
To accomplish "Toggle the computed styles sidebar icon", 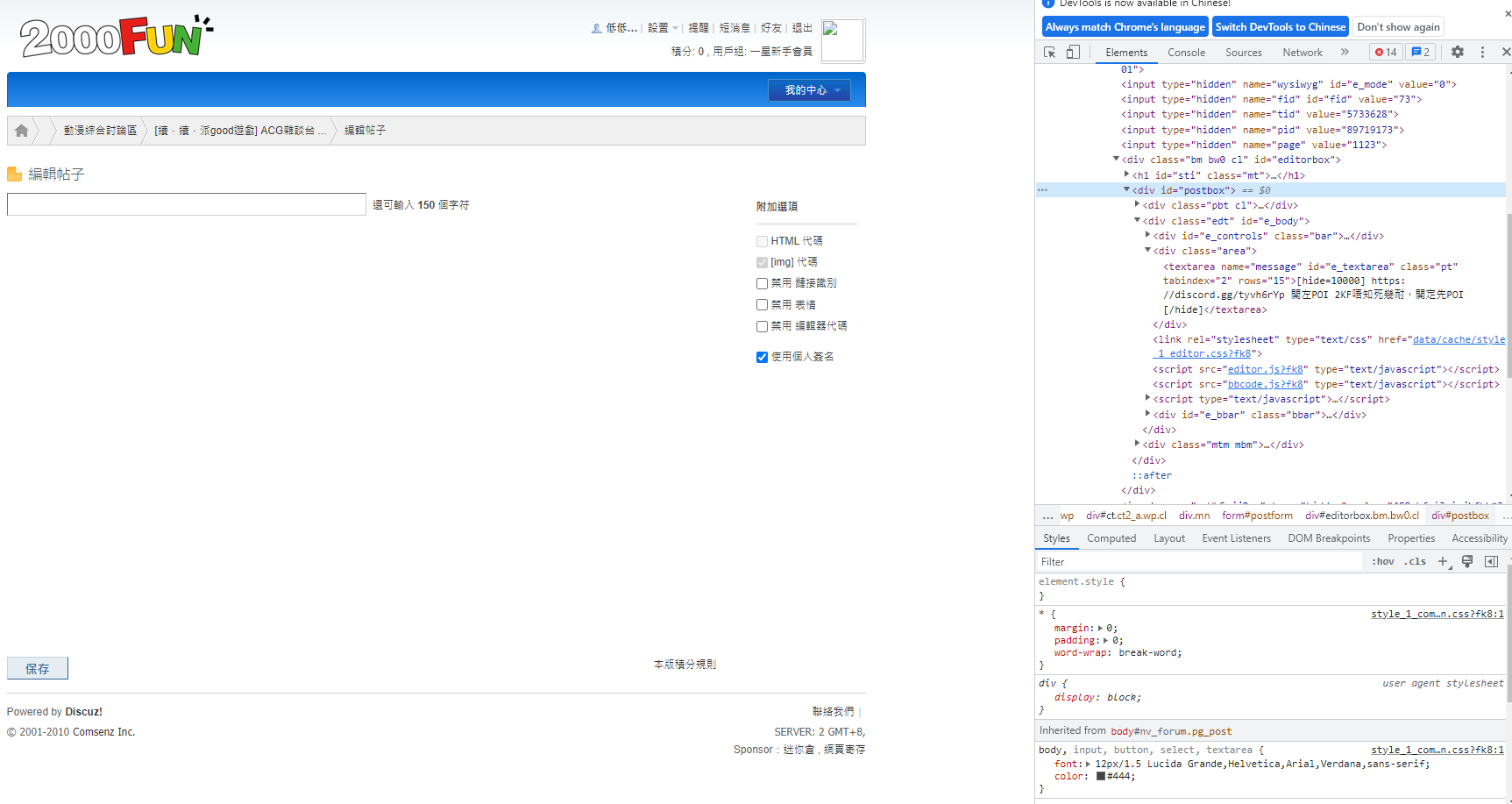I will pyautogui.click(x=1491, y=562).
